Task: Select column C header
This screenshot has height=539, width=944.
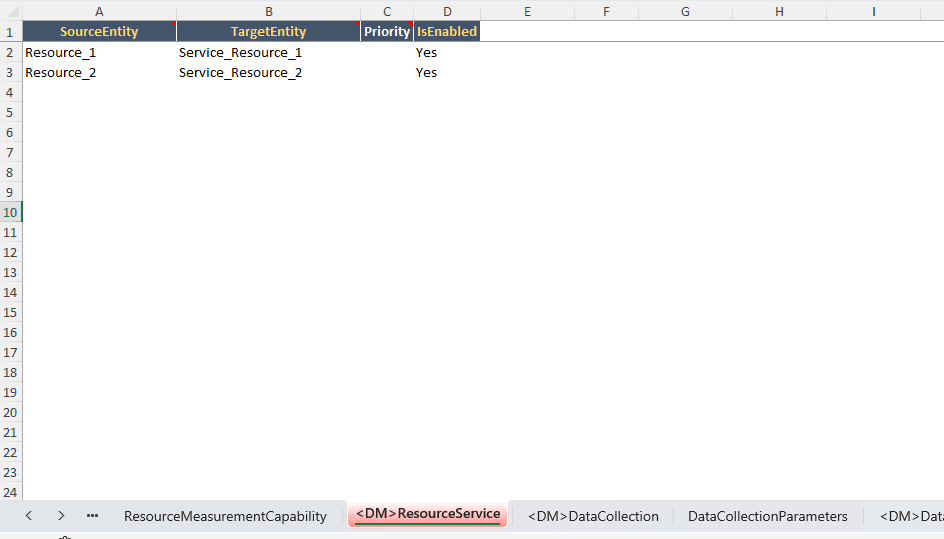Action: pos(387,11)
